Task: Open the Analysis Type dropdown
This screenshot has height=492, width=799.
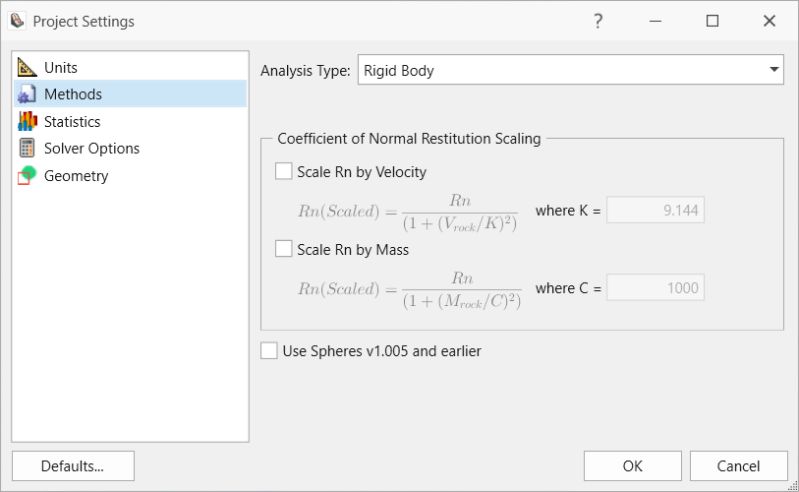Action: [x=570, y=70]
